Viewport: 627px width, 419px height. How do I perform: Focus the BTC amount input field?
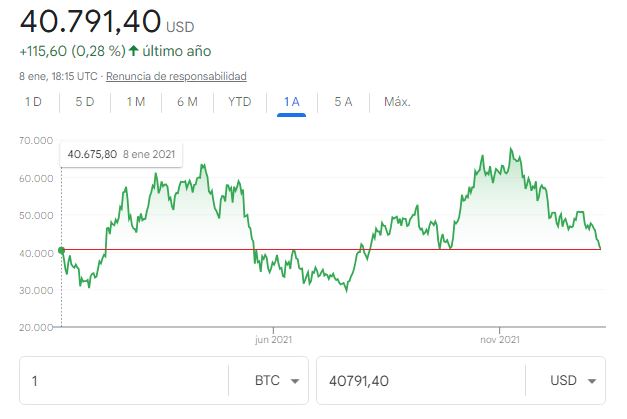120,382
